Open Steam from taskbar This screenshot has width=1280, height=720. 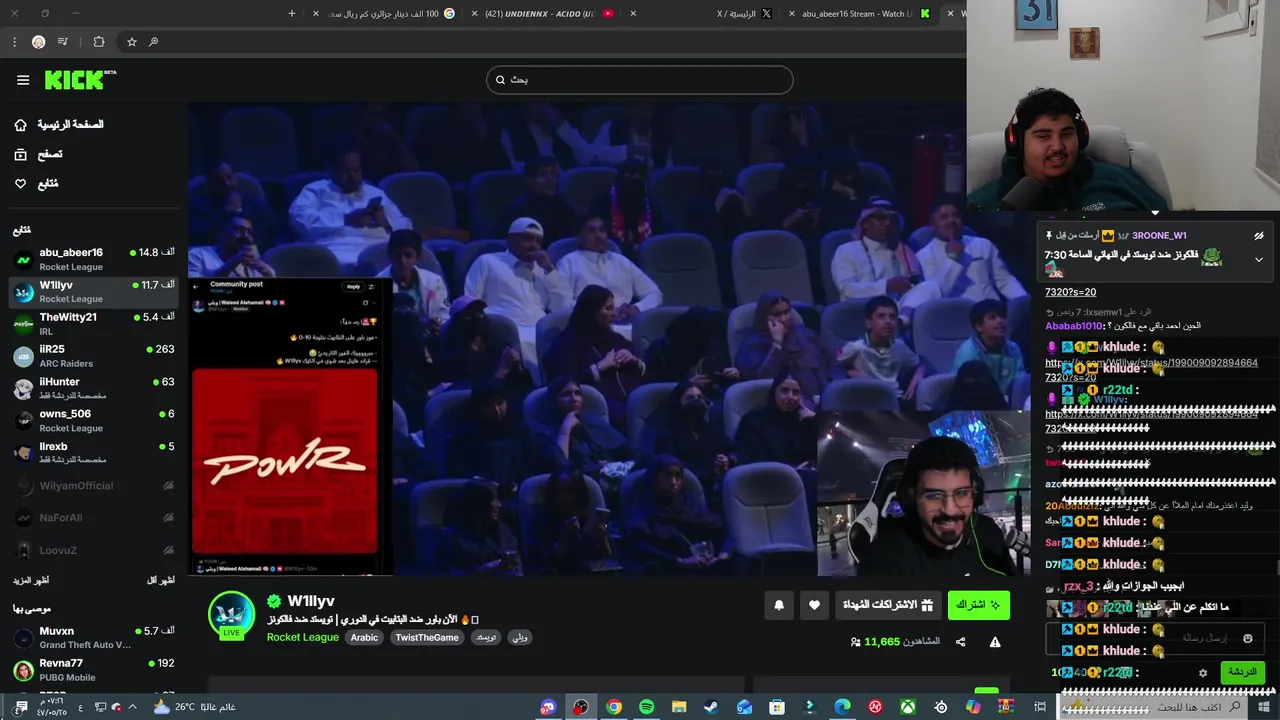coord(711,707)
